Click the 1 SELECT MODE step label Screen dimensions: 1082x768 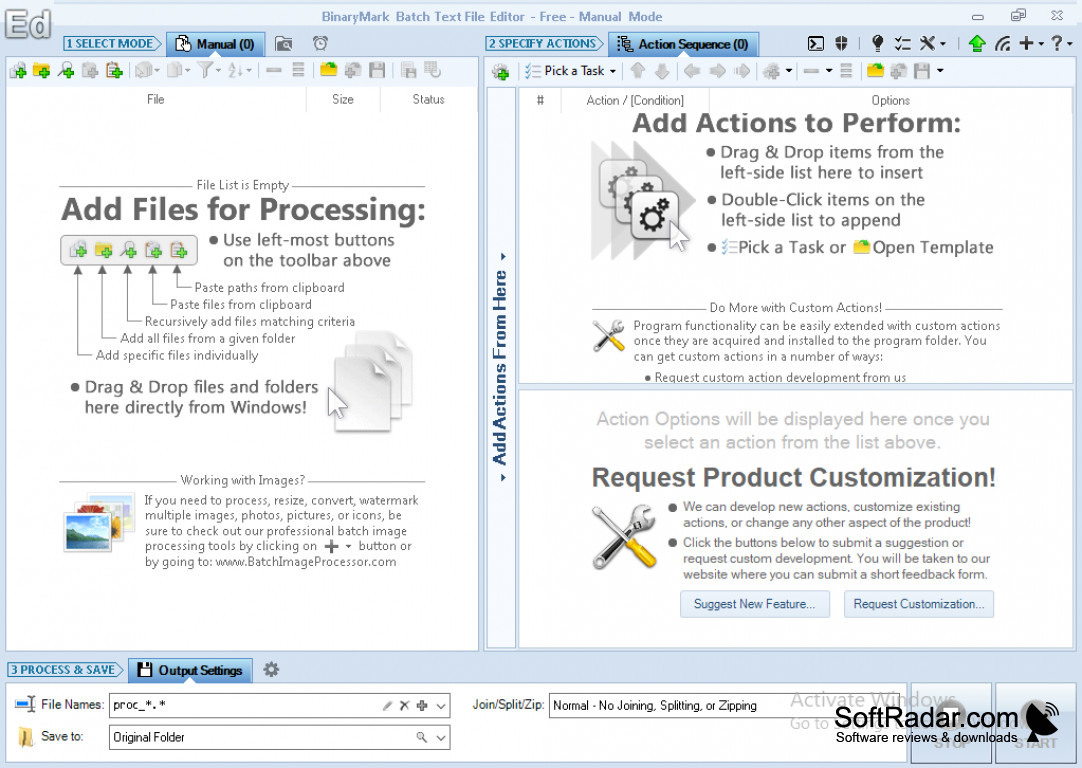click(x=111, y=43)
